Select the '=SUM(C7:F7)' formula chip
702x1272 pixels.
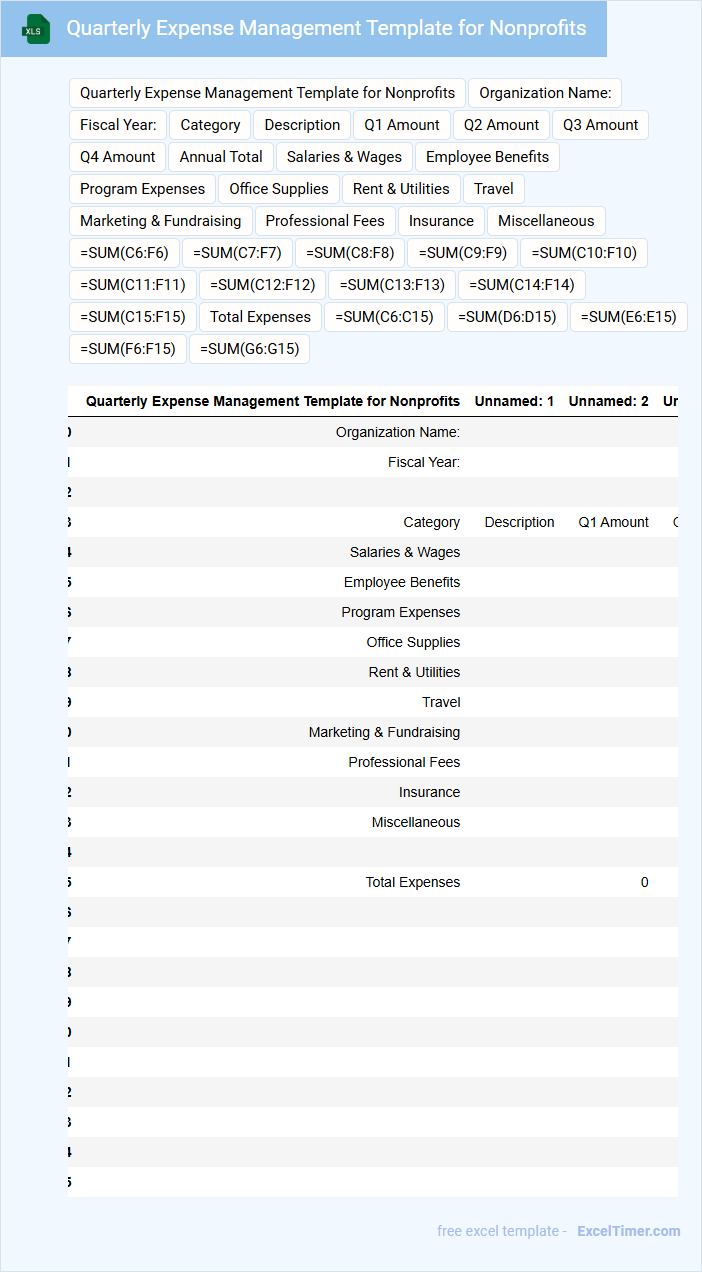point(237,253)
